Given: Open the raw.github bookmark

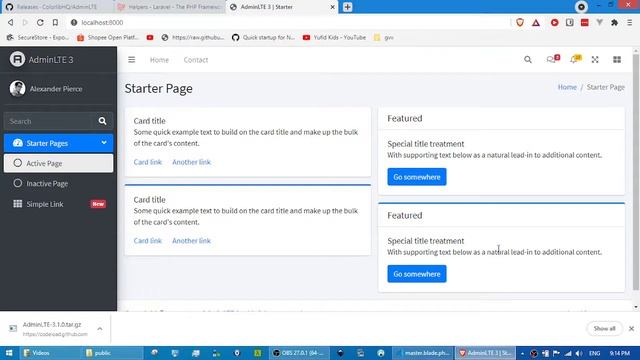Looking at the screenshot, I should (x=193, y=37).
